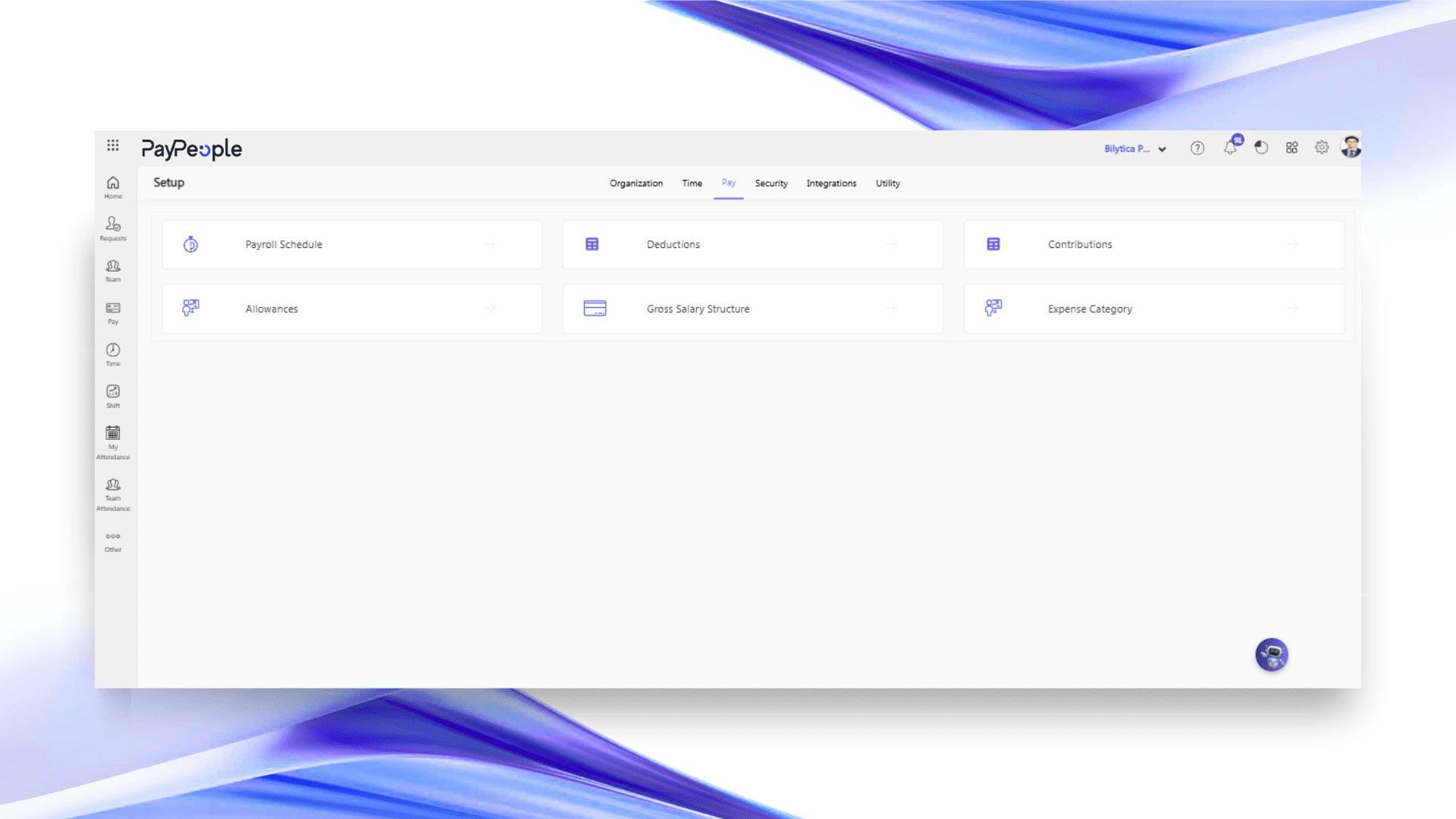Expand Other options in the sidebar

pos(113,541)
